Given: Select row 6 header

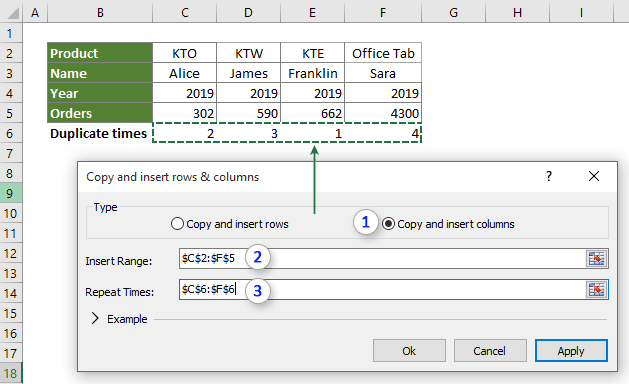Looking at the screenshot, I should point(11,133).
